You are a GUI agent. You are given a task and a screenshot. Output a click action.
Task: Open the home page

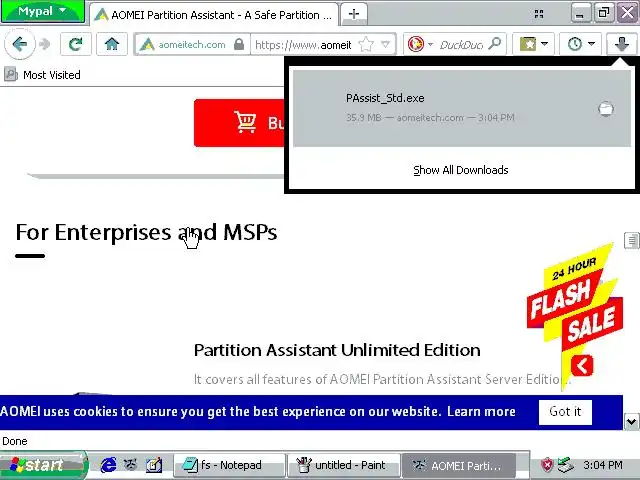pyautogui.click(x=111, y=44)
